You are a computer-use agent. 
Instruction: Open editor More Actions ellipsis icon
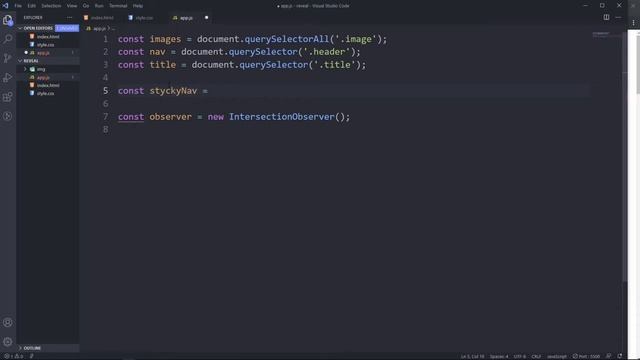point(618,18)
